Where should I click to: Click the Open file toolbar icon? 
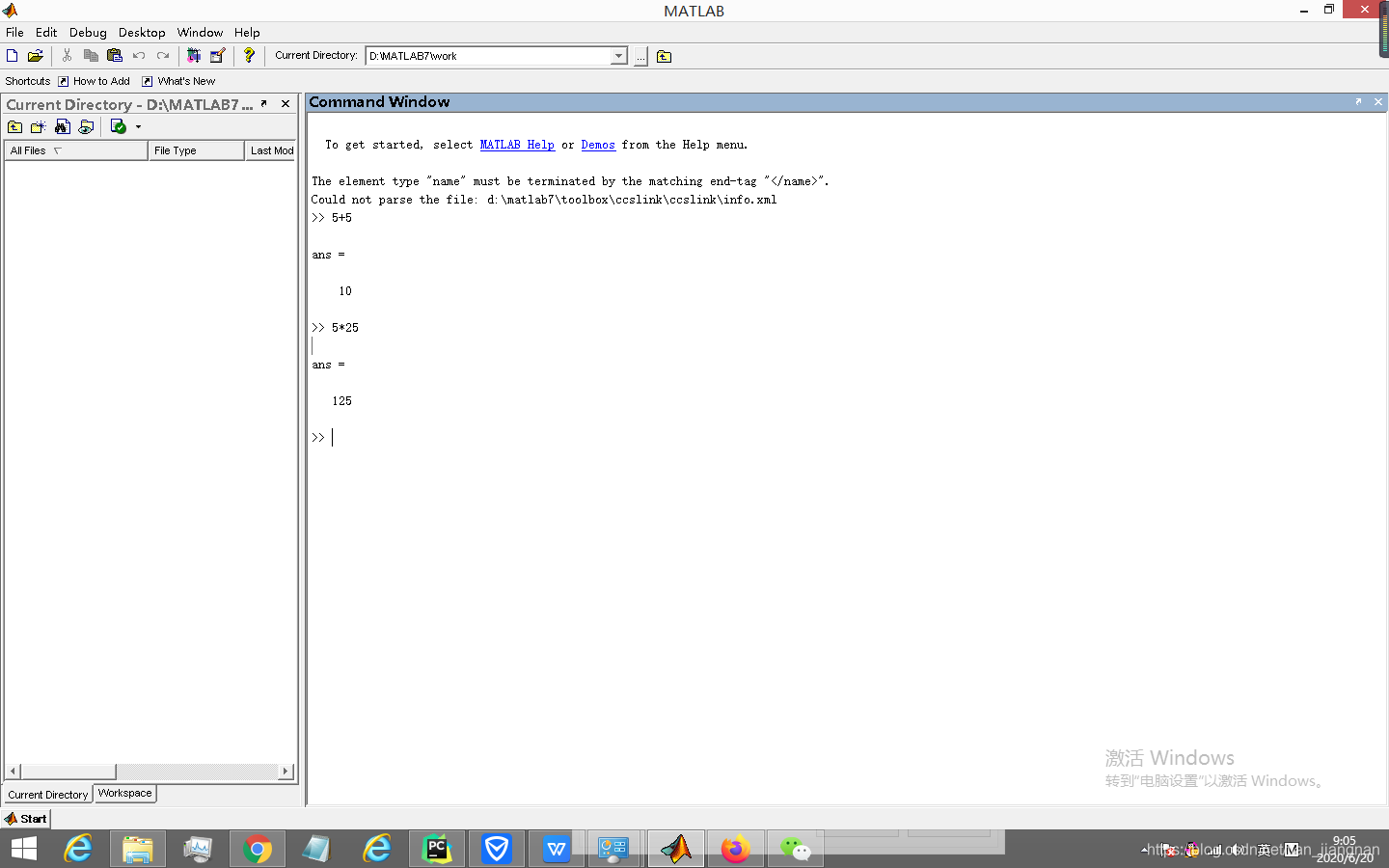tap(36, 56)
